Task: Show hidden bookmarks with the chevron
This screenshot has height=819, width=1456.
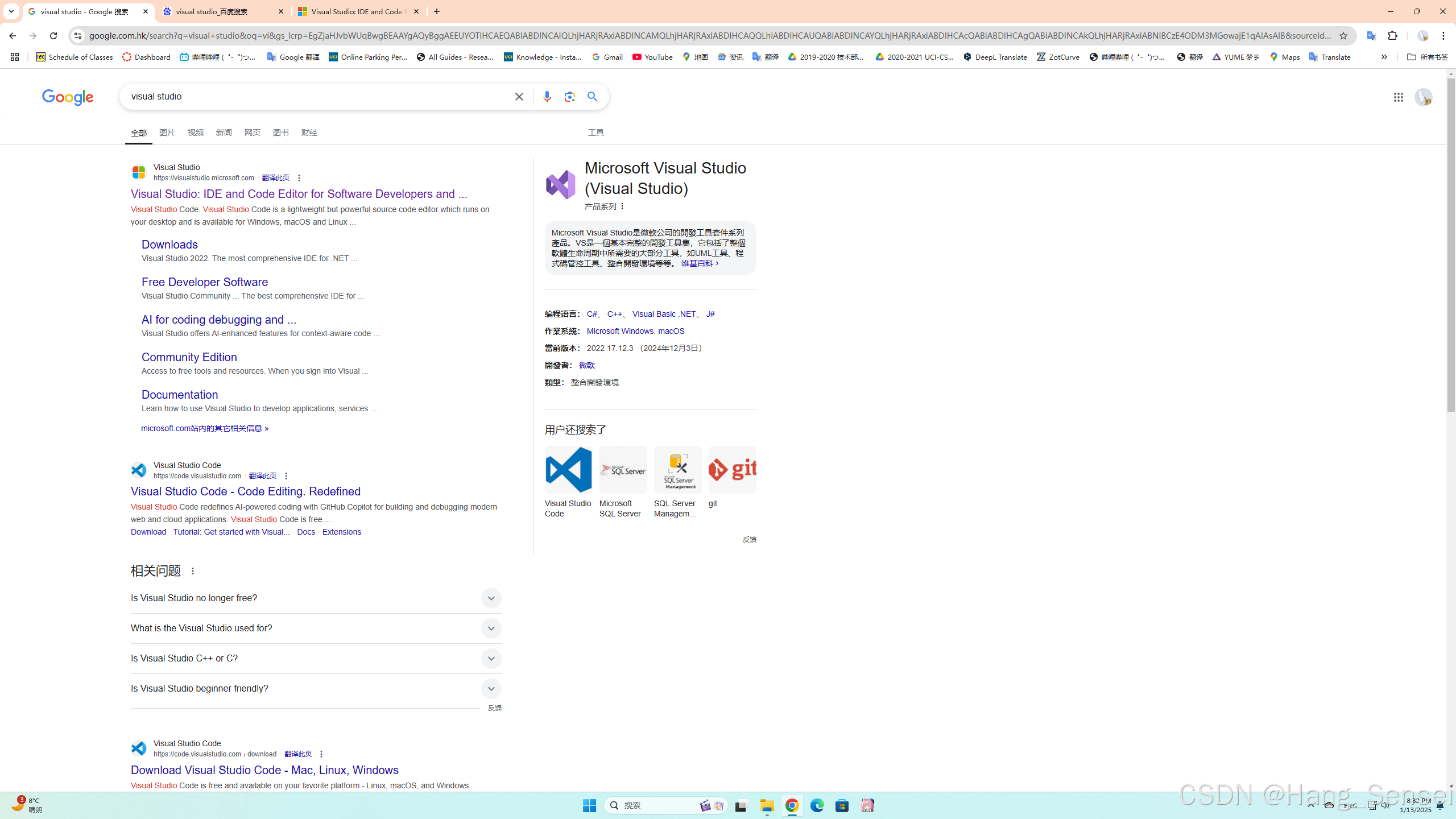Action: point(1384,57)
